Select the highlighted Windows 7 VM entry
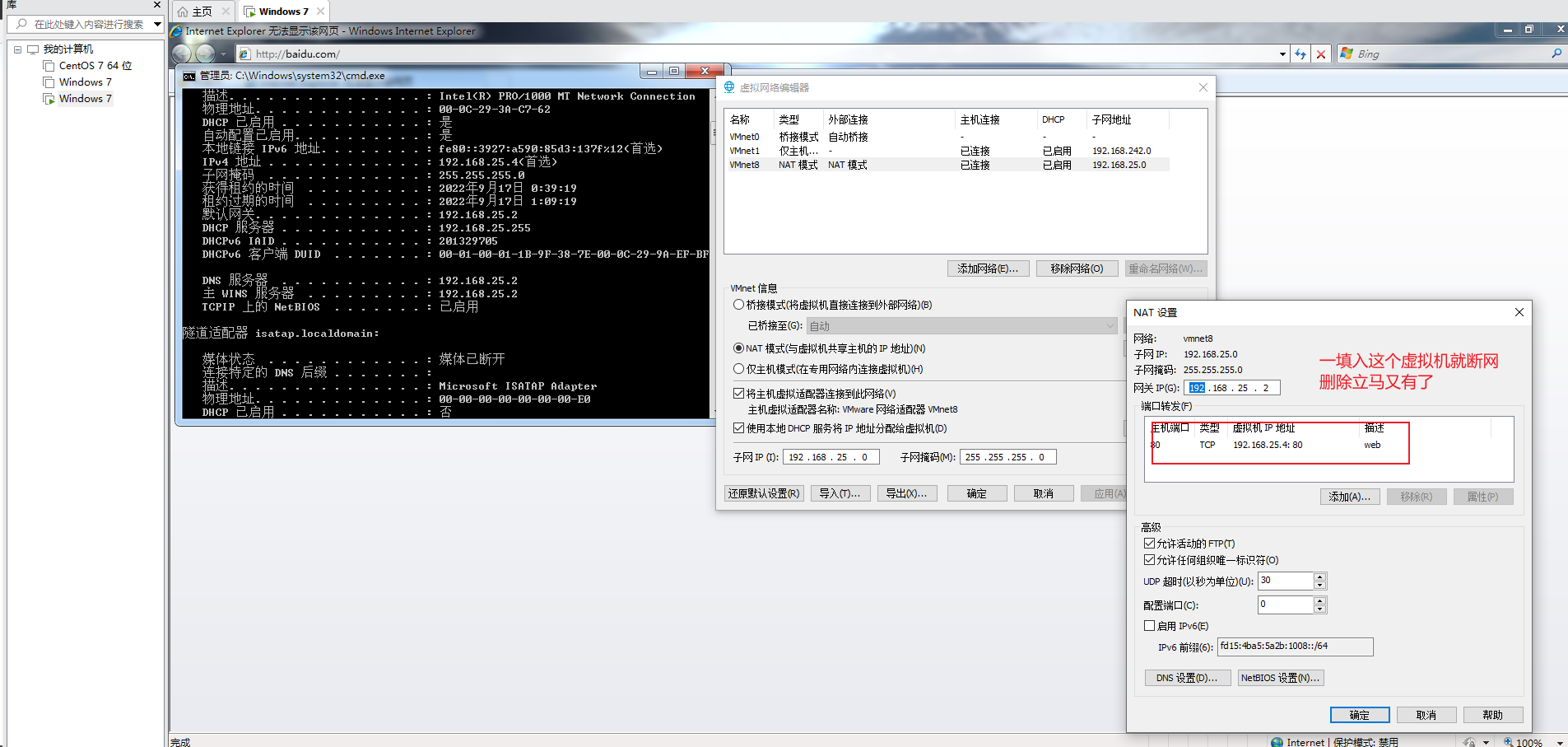 pos(86,99)
